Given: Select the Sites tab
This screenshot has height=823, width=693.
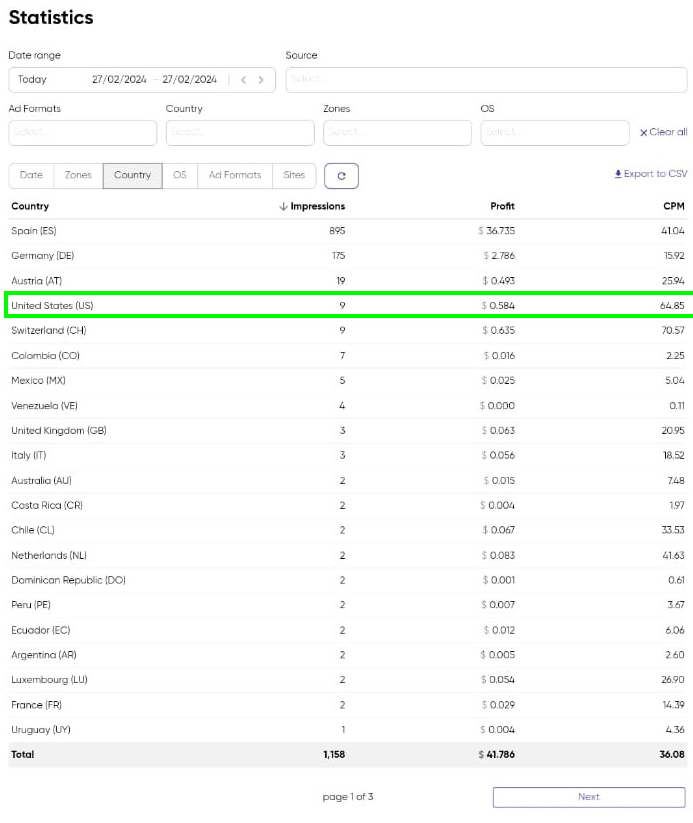Looking at the screenshot, I should (x=294, y=175).
